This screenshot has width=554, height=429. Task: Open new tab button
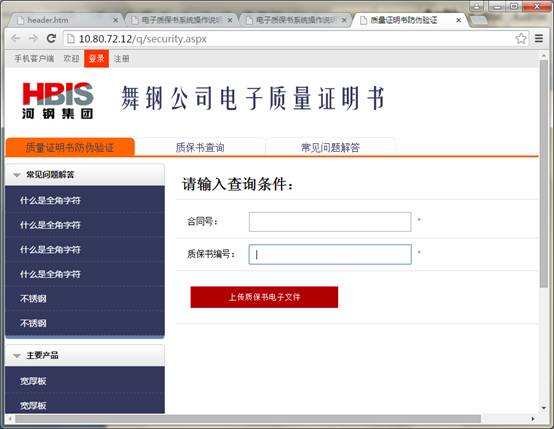pyautogui.click(x=479, y=20)
